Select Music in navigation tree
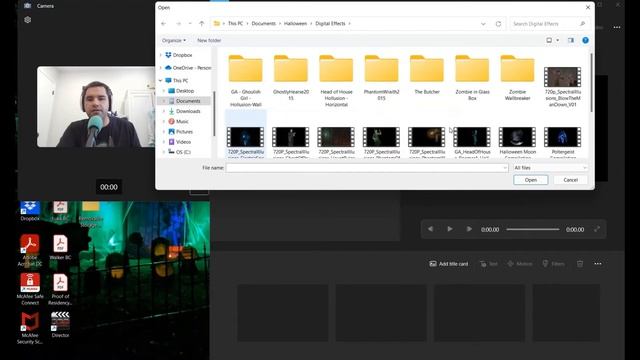Image resolution: width=640 pixels, height=360 pixels. [182, 121]
